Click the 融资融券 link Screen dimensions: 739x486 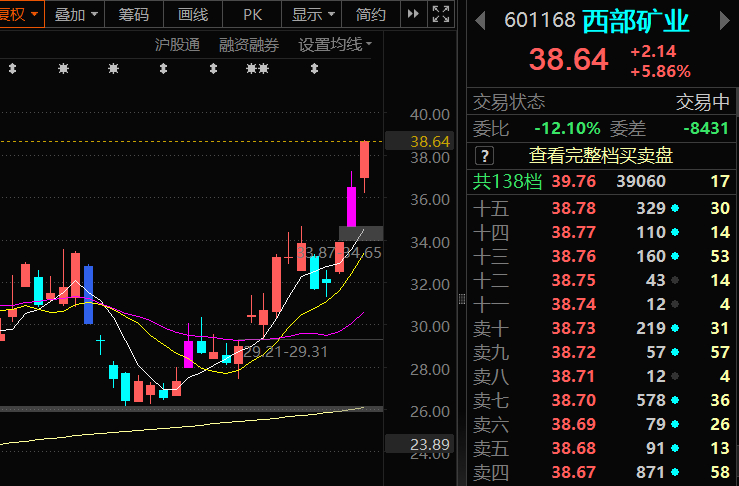[249, 45]
